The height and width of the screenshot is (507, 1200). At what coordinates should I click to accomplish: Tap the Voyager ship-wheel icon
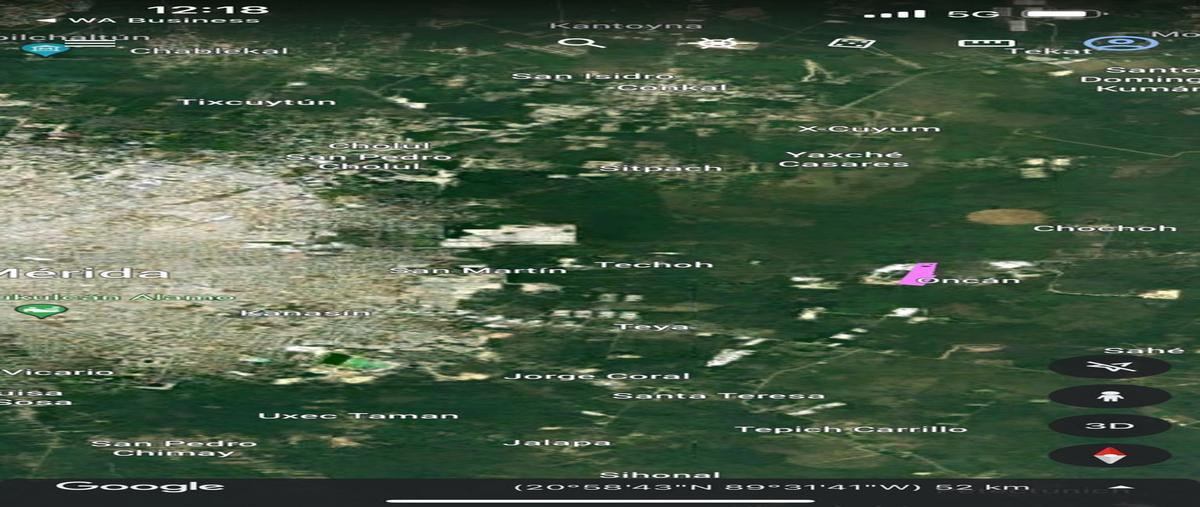[x=717, y=43]
